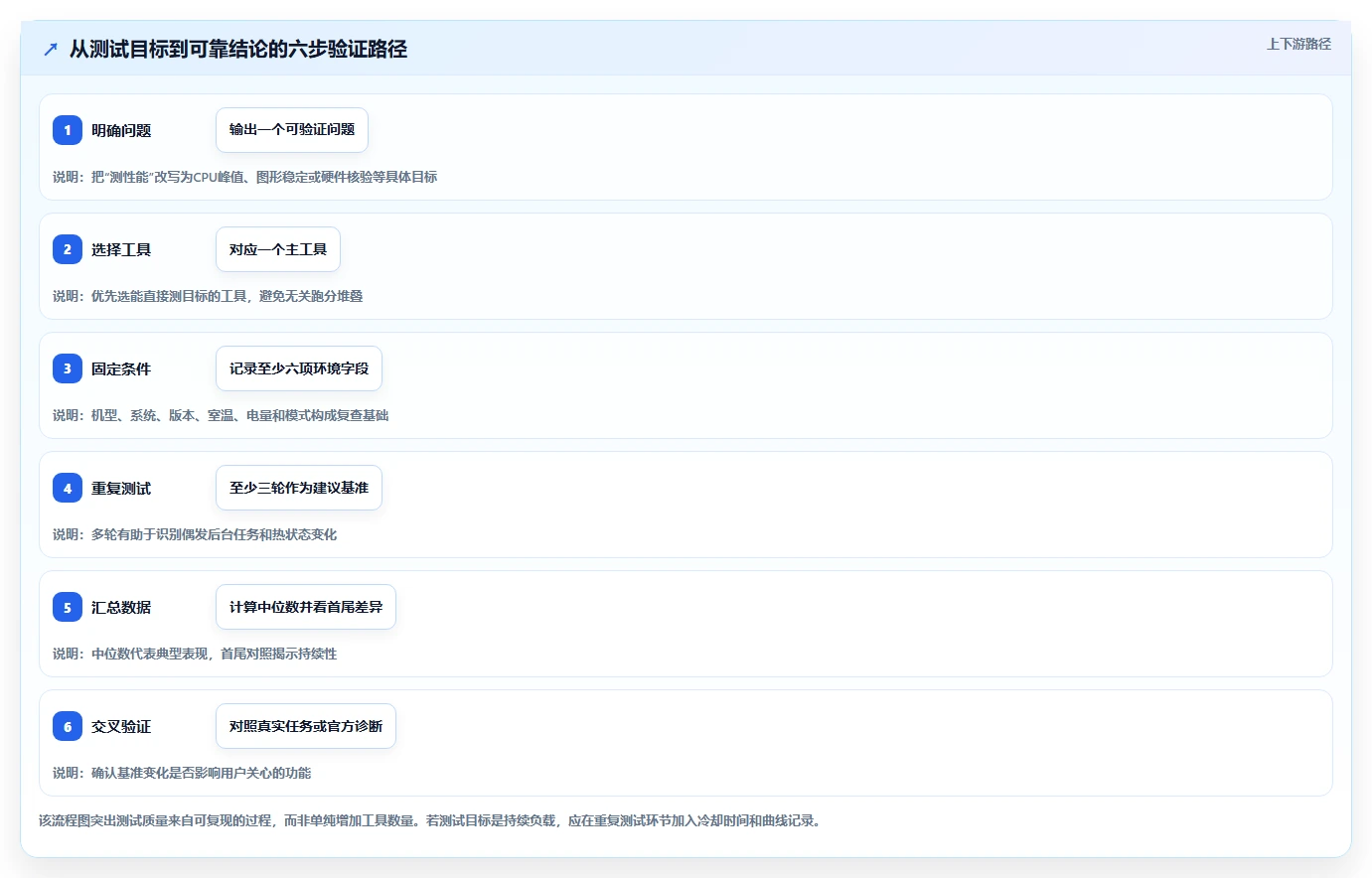Click step number 6 badge
The height and width of the screenshot is (878, 1372).
click(68, 726)
